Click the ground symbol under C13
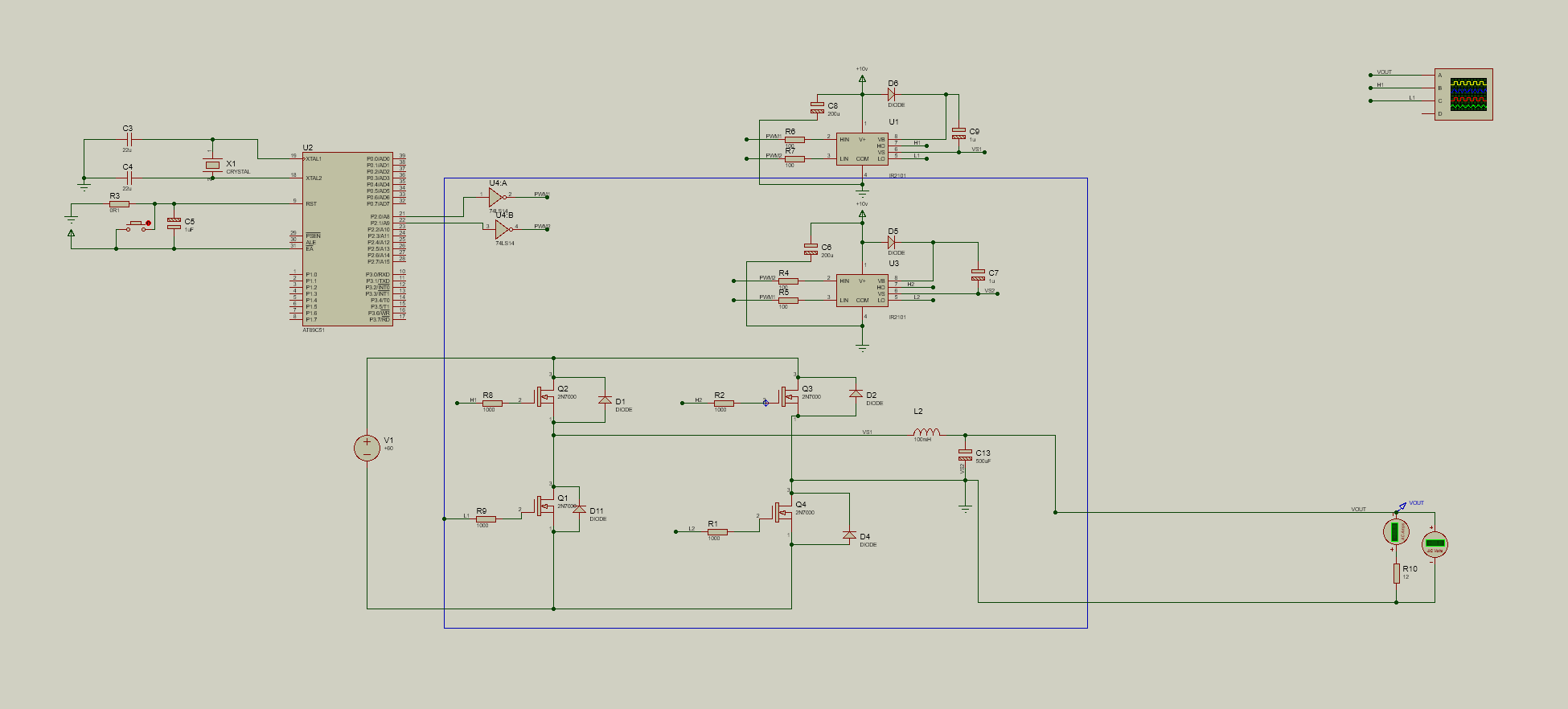1568x709 pixels. click(965, 510)
